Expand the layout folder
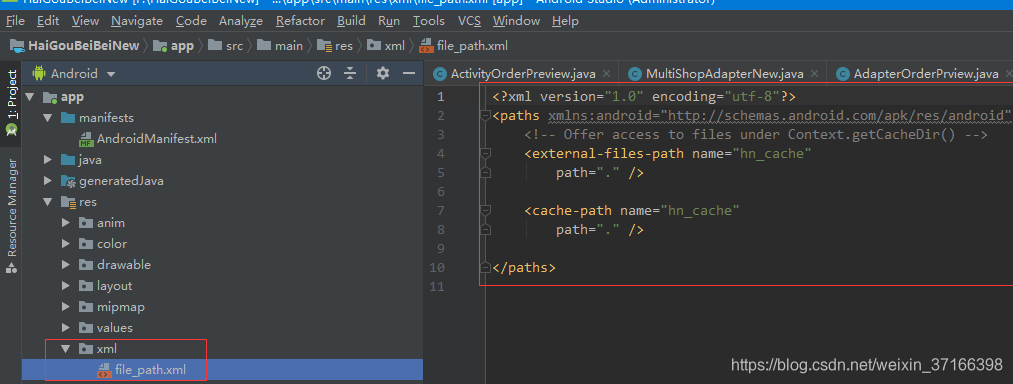Image resolution: width=1013 pixels, height=384 pixels. pyautogui.click(x=65, y=286)
